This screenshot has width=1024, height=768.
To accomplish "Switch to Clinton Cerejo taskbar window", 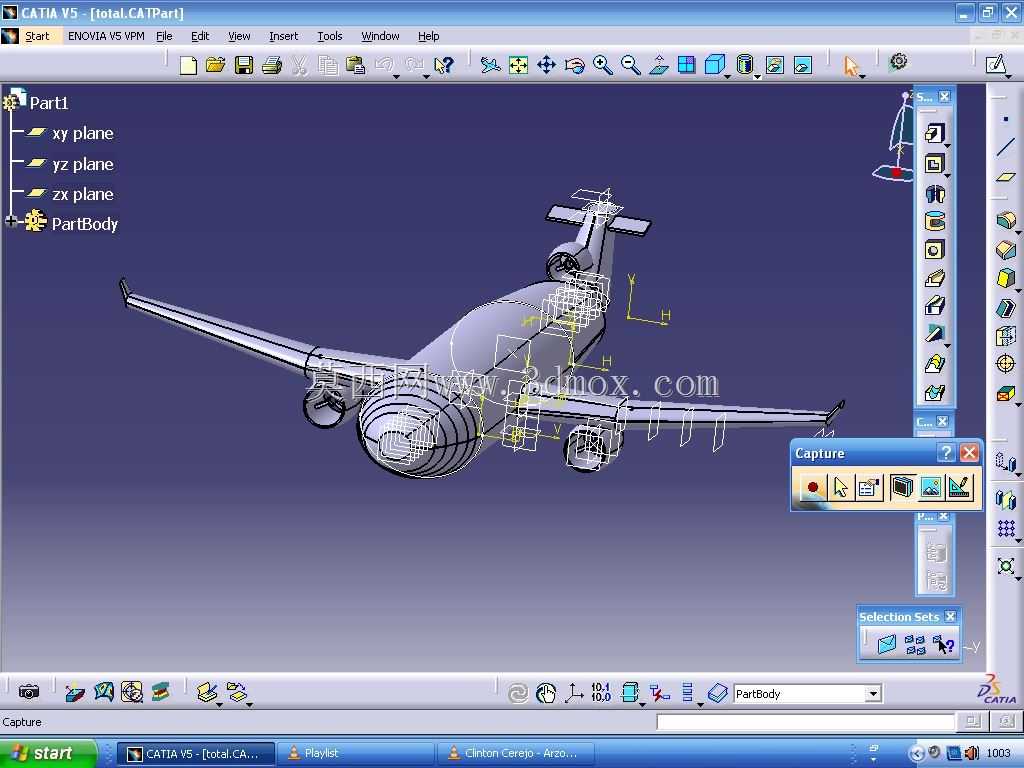I will click(x=518, y=753).
